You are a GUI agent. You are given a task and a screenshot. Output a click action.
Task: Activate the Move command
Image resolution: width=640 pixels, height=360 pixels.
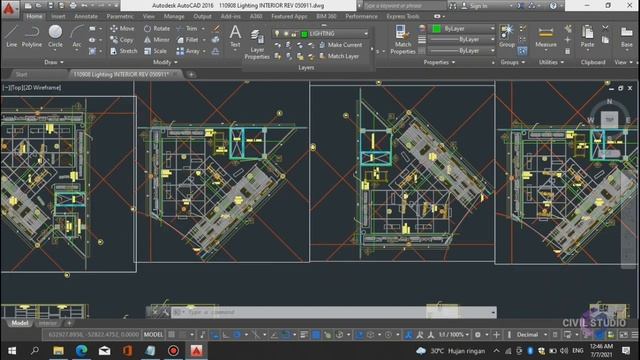pos(122,28)
